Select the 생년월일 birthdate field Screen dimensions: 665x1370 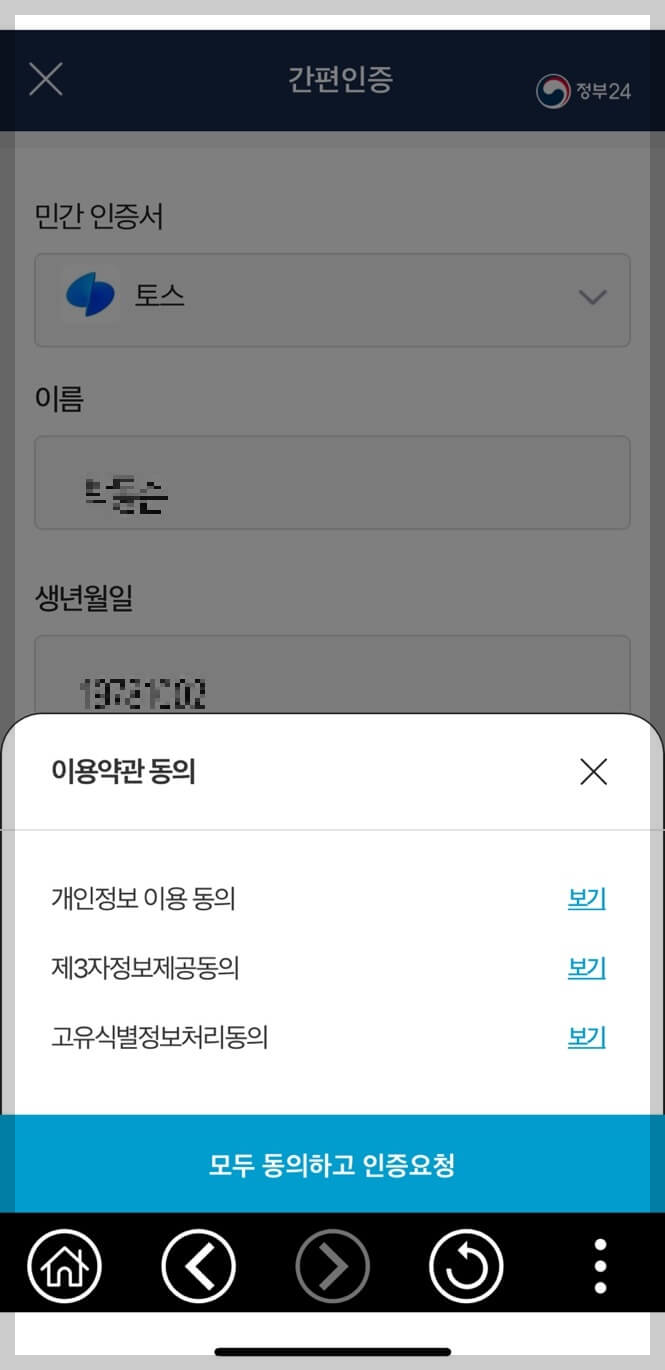point(332,680)
